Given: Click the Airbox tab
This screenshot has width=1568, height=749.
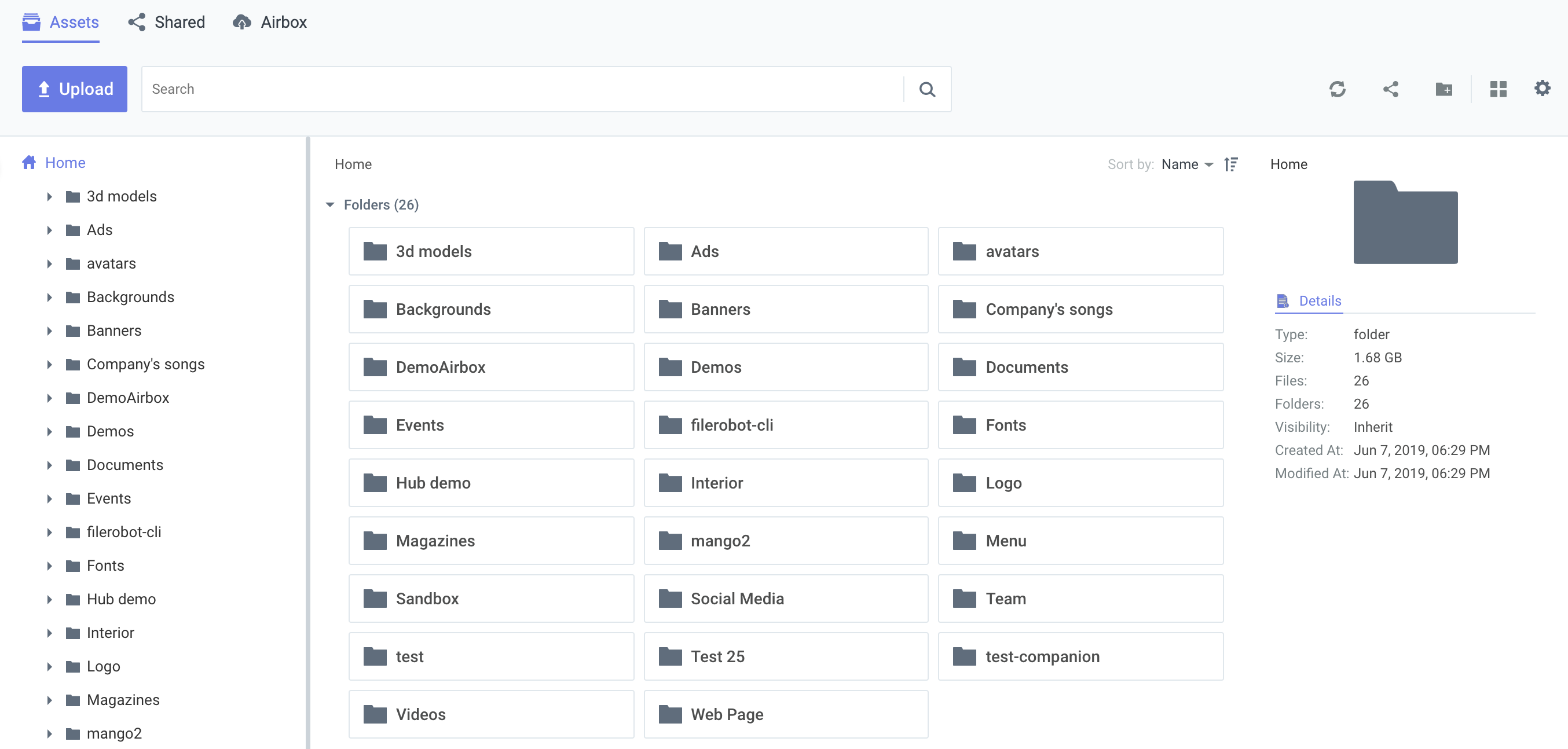Looking at the screenshot, I should (x=271, y=22).
